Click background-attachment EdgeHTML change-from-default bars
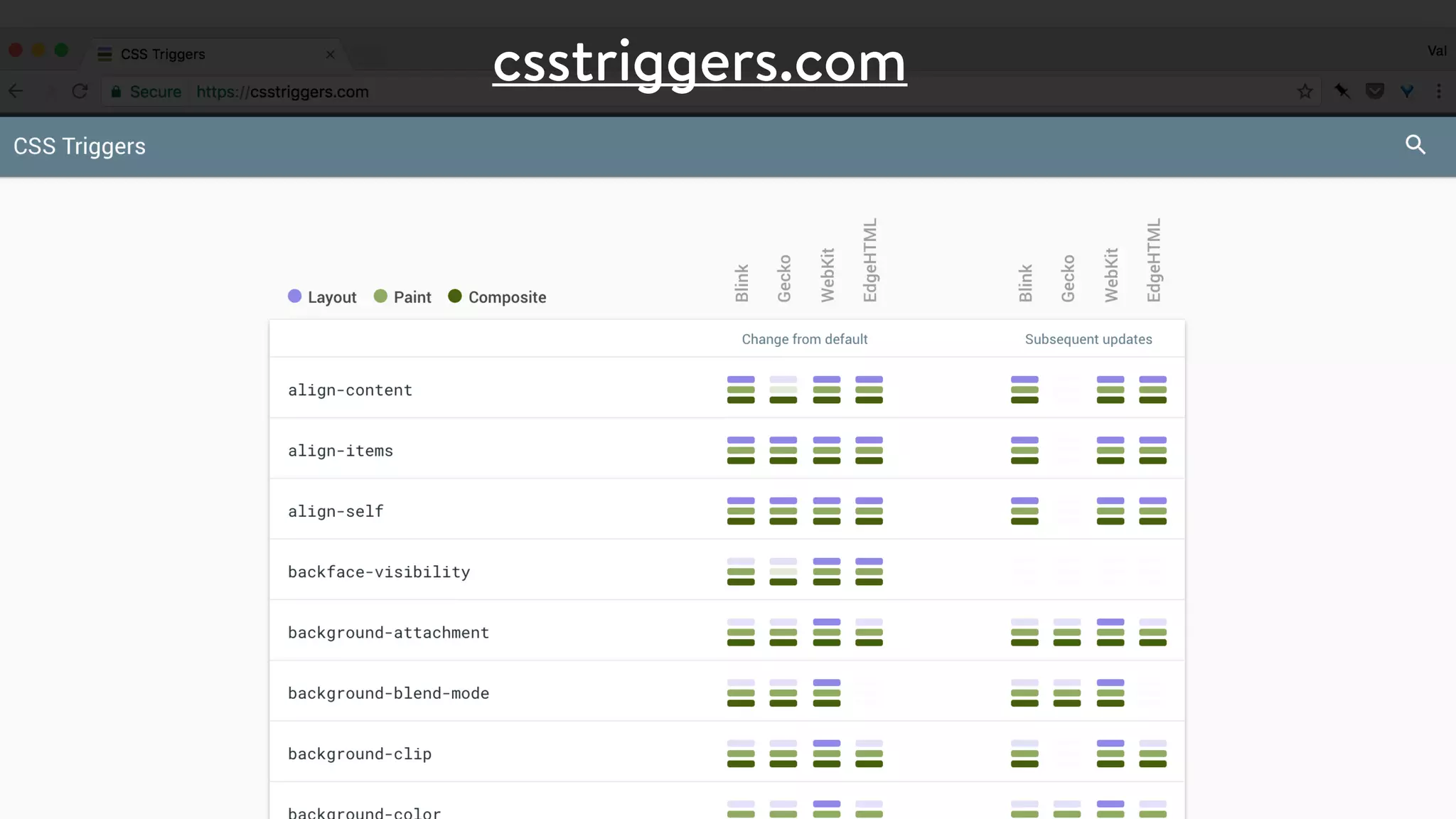 [869, 632]
